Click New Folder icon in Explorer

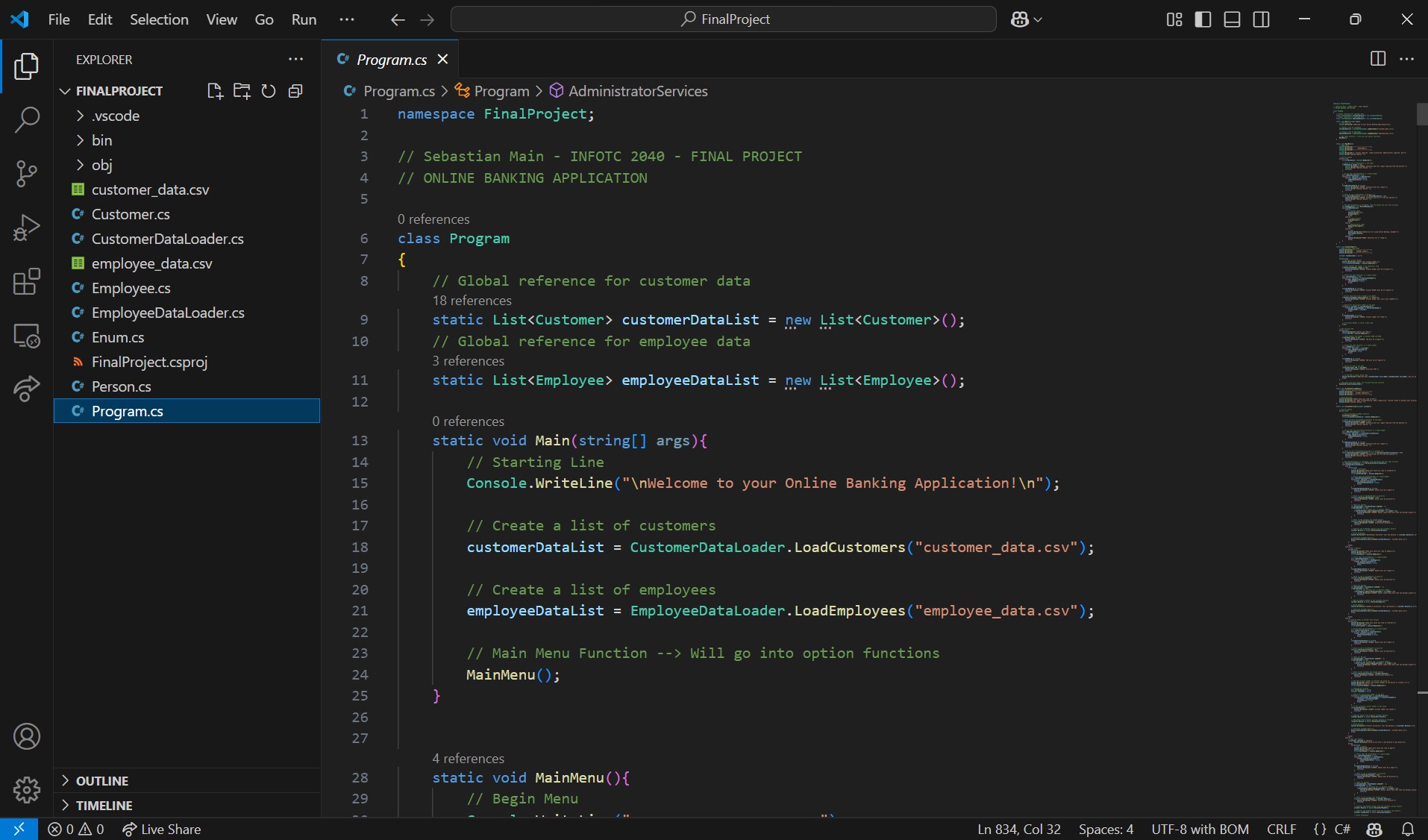click(x=242, y=91)
